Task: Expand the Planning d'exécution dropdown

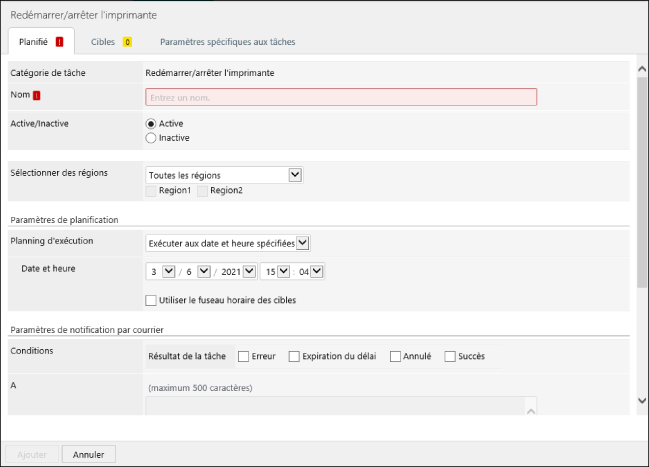Action: coord(228,242)
